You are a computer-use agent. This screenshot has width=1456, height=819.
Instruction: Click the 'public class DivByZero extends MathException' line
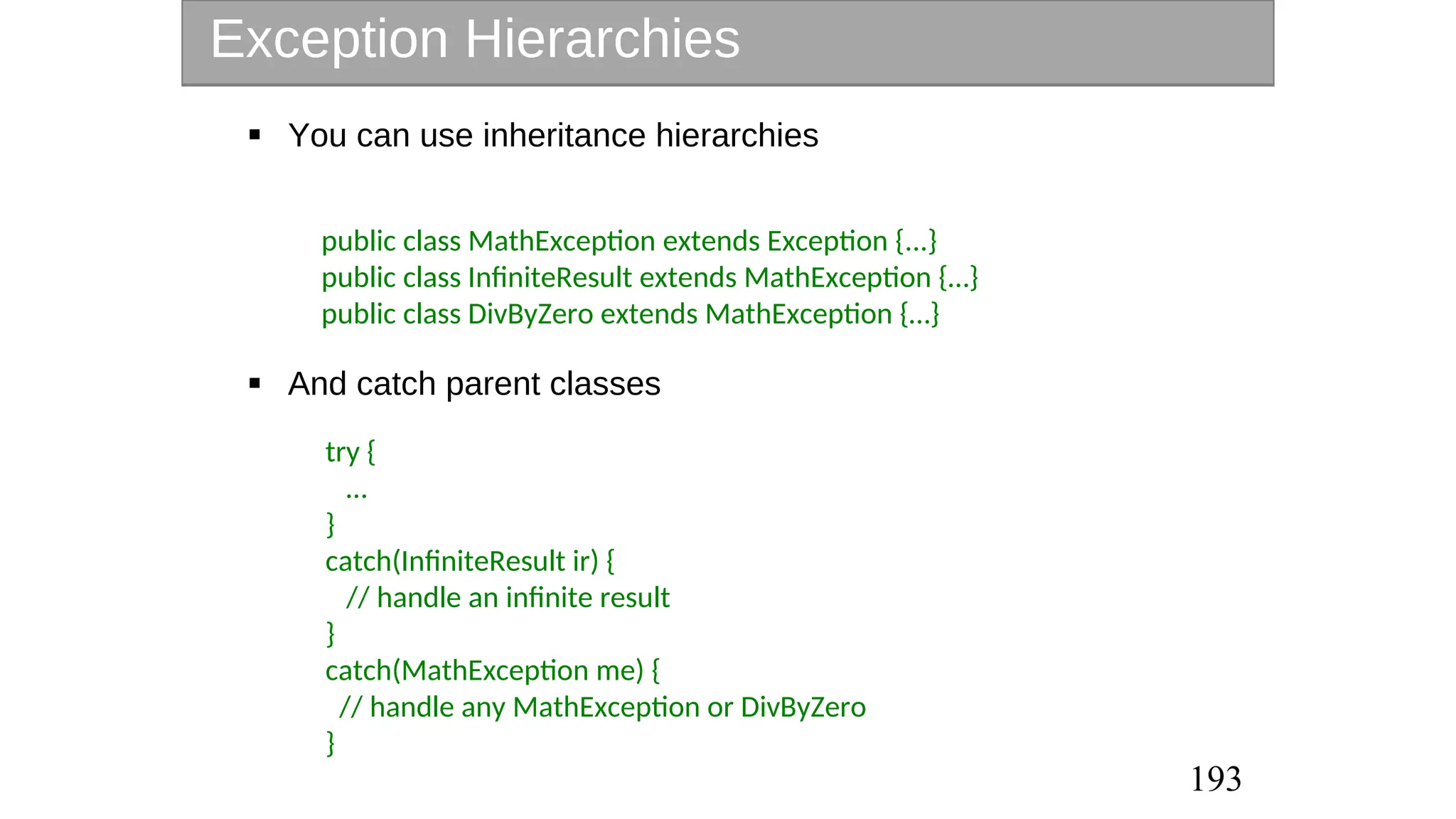[631, 314]
